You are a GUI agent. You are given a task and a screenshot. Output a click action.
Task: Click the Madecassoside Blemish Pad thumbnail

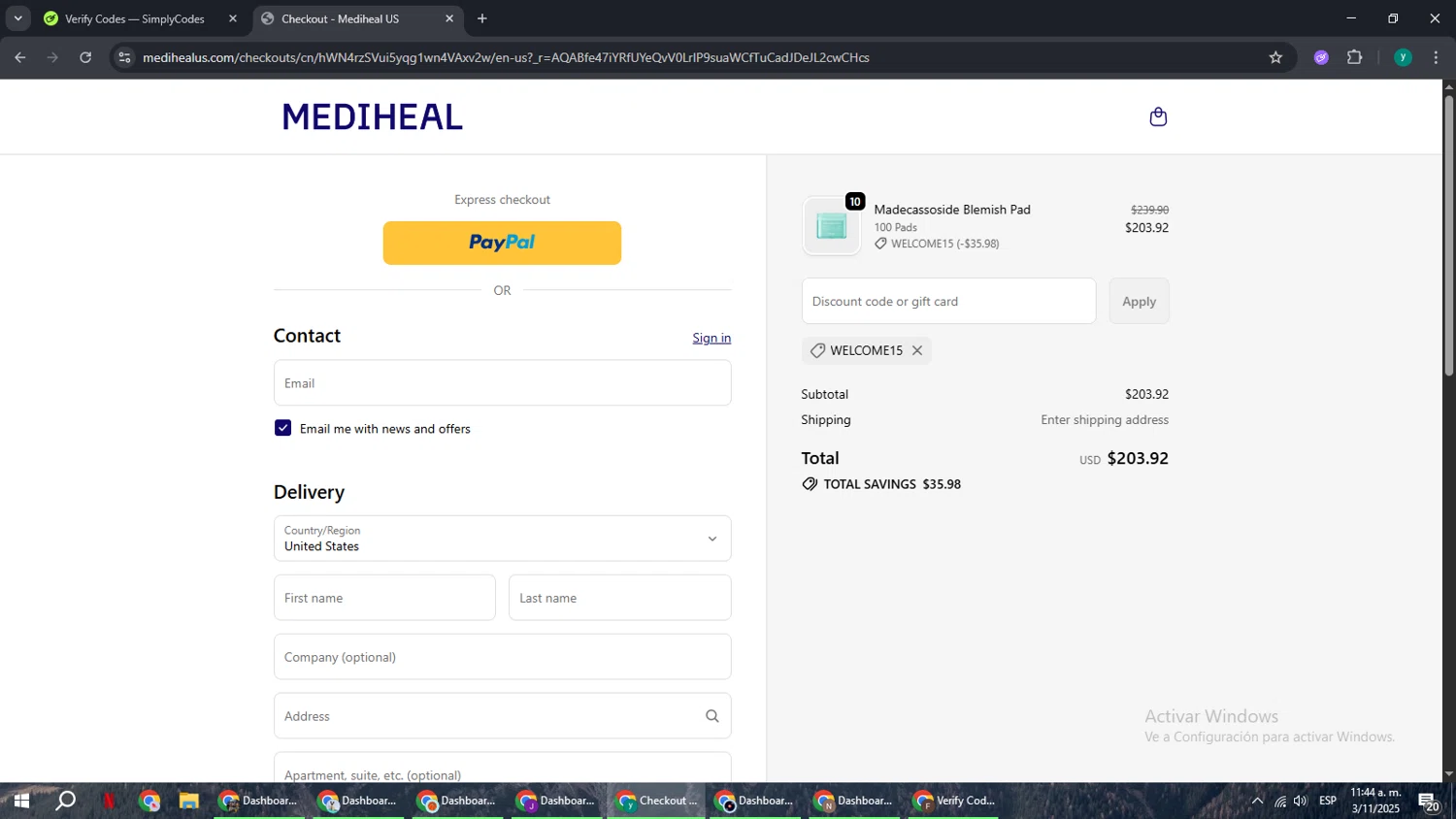[x=831, y=226]
